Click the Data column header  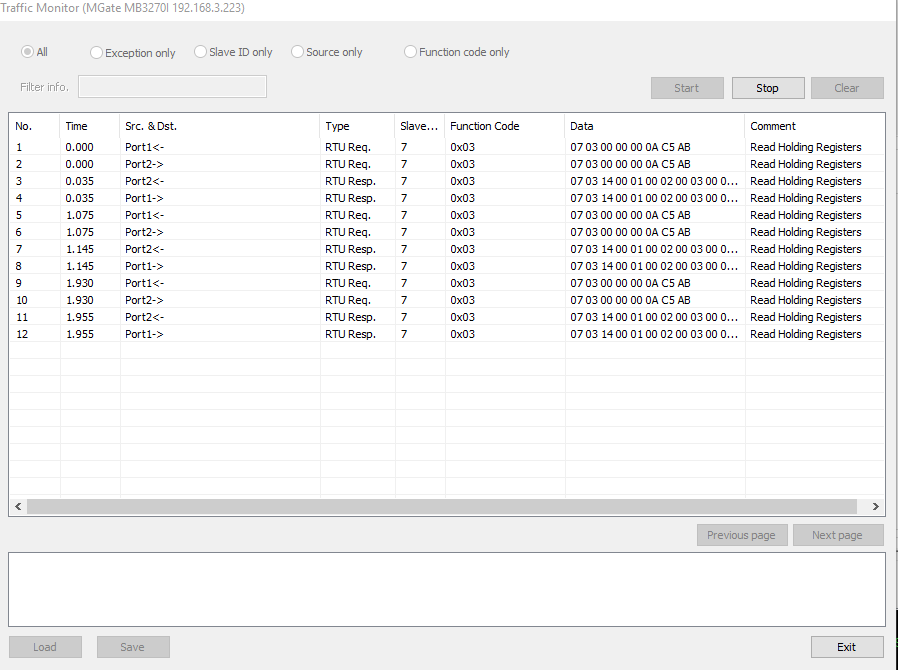[x=655, y=126]
